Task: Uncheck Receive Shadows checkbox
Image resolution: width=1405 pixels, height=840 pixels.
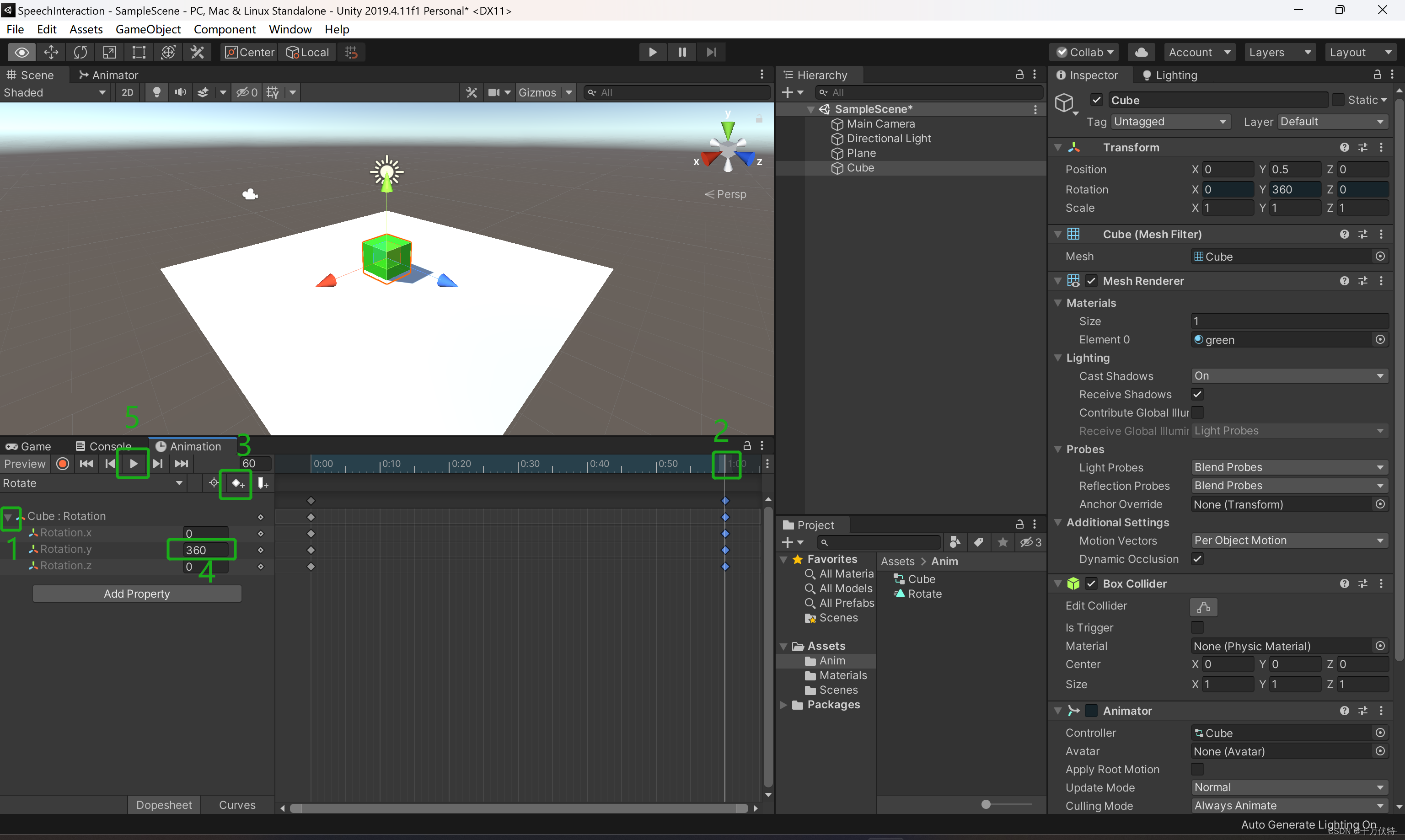Action: tap(1197, 395)
